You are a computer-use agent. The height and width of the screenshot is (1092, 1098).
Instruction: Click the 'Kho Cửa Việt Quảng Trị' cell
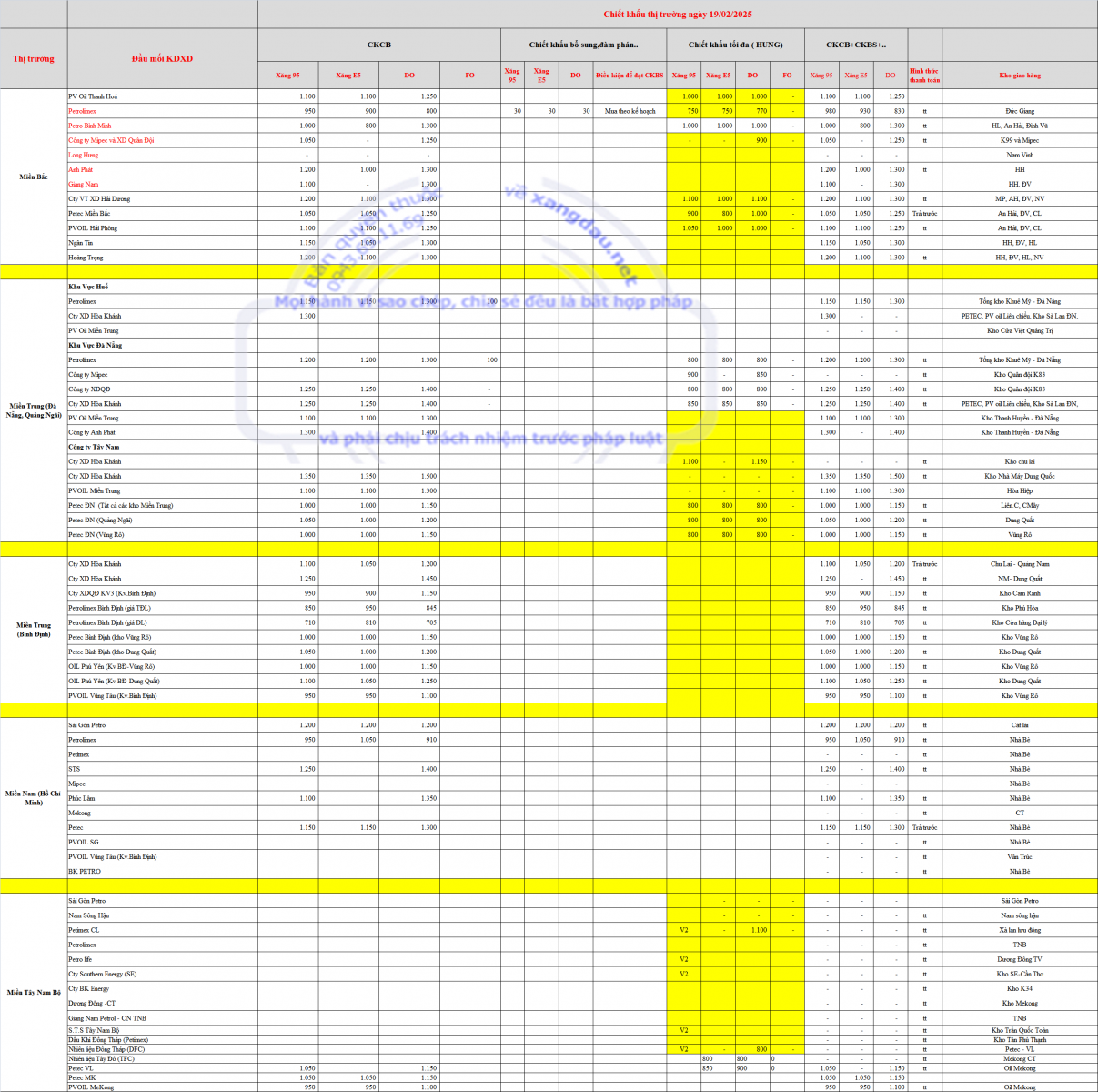pos(1020,330)
